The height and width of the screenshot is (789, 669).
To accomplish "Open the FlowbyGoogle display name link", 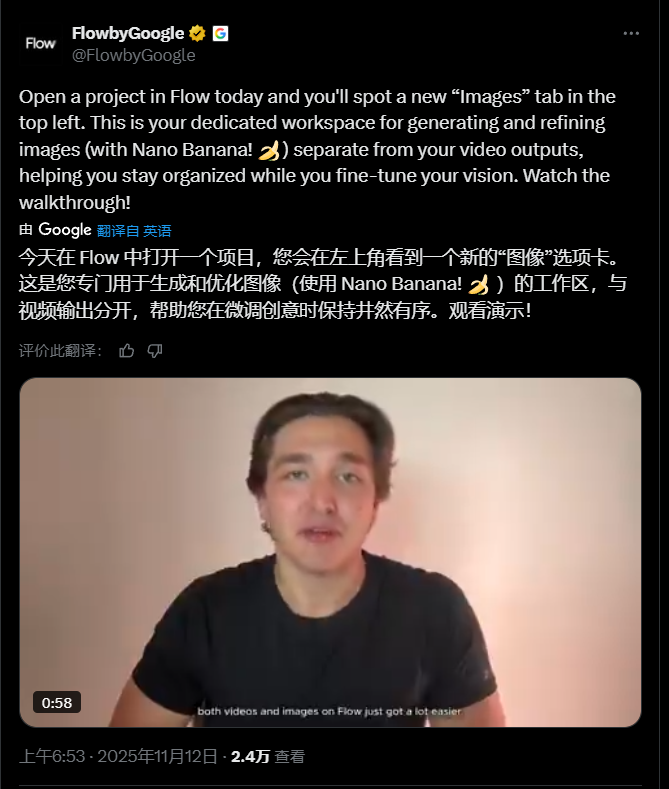I will coord(128,34).
